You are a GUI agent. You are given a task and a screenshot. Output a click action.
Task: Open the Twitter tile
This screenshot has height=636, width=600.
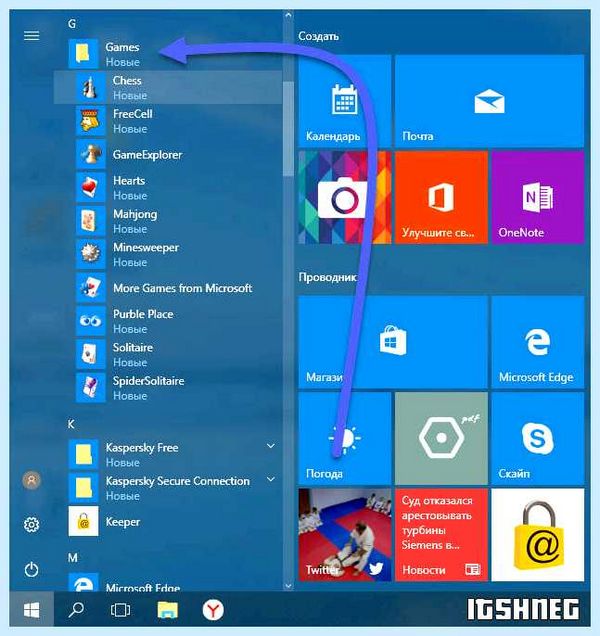click(x=345, y=535)
